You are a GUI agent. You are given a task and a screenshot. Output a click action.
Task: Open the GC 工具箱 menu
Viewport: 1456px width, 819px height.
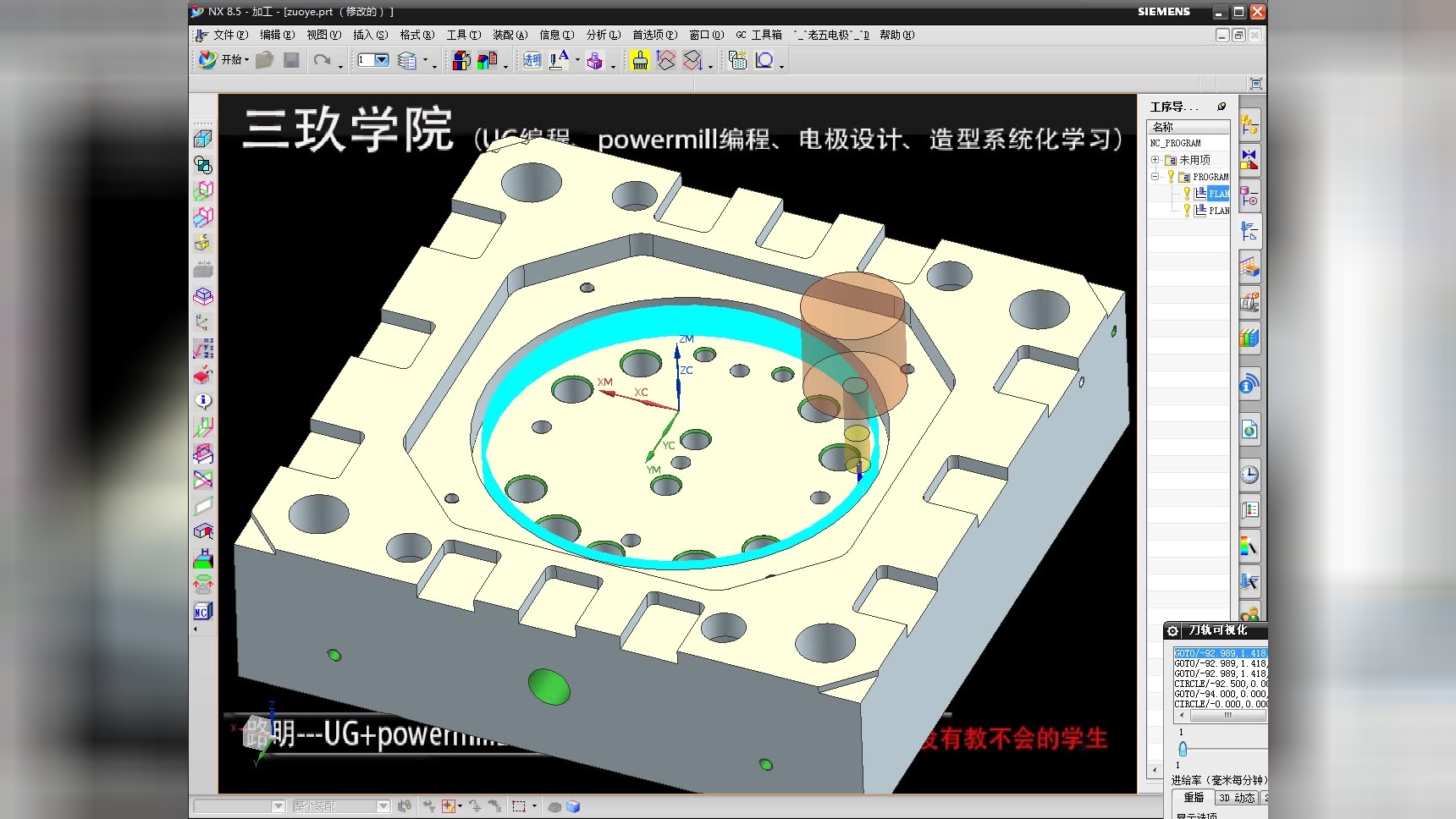click(x=758, y=35)
